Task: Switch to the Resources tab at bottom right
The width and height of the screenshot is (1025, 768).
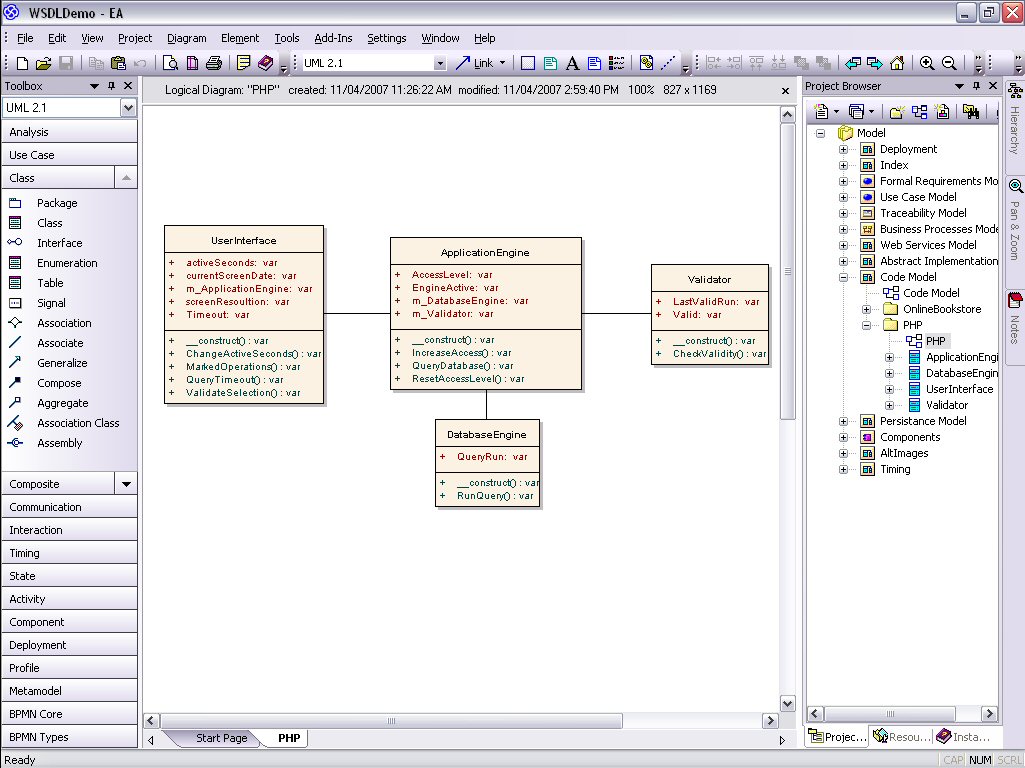Action: point(901,737)
